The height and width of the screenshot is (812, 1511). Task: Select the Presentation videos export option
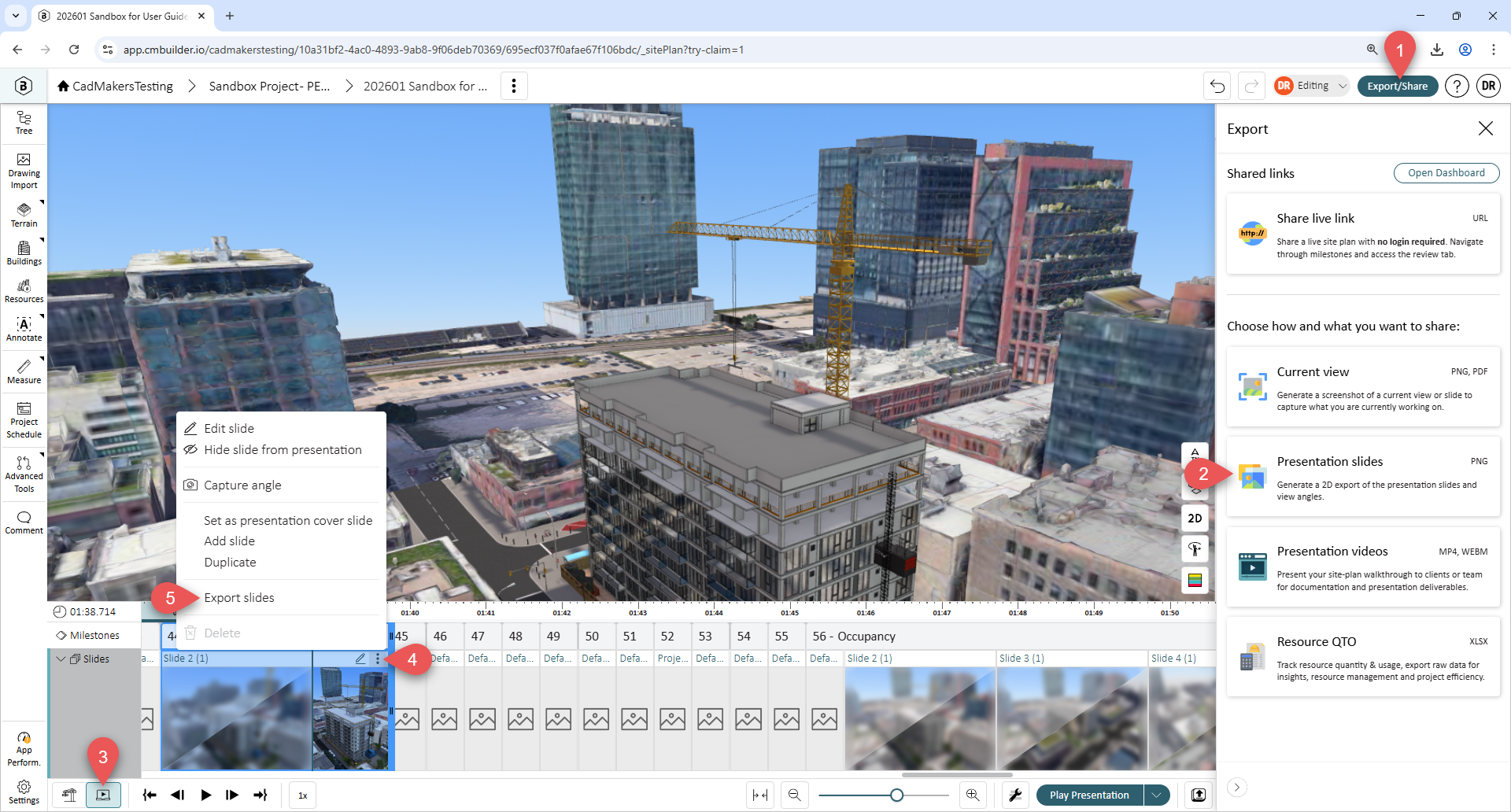[1363, 567]
